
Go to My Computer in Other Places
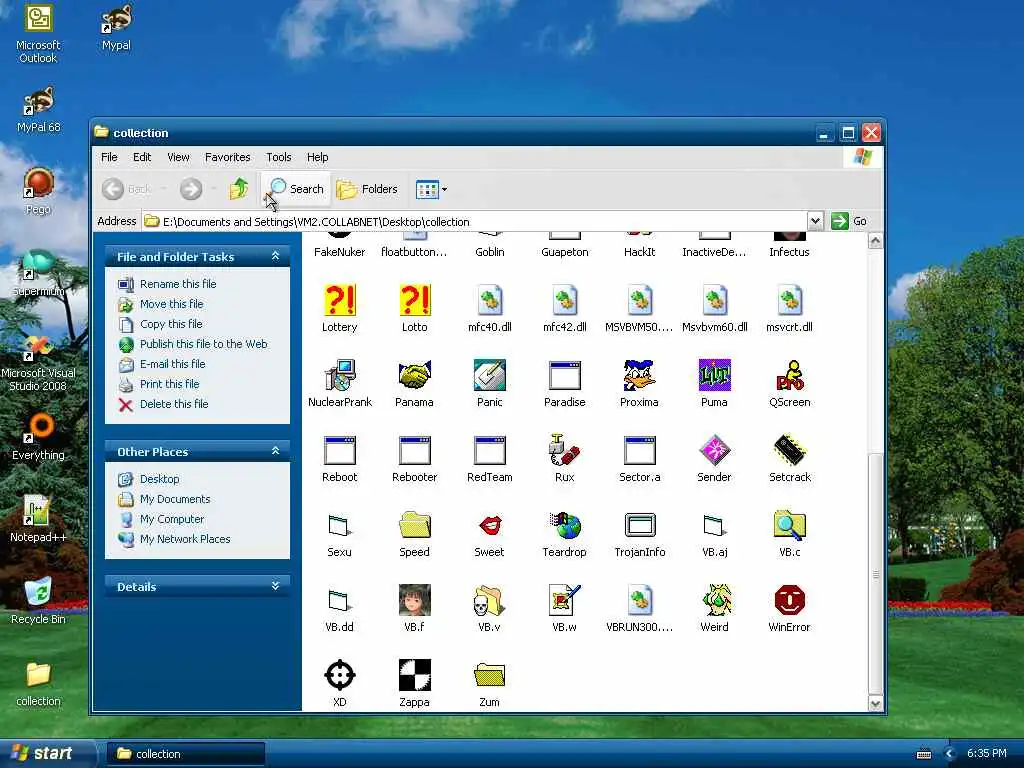click(172, 519)
